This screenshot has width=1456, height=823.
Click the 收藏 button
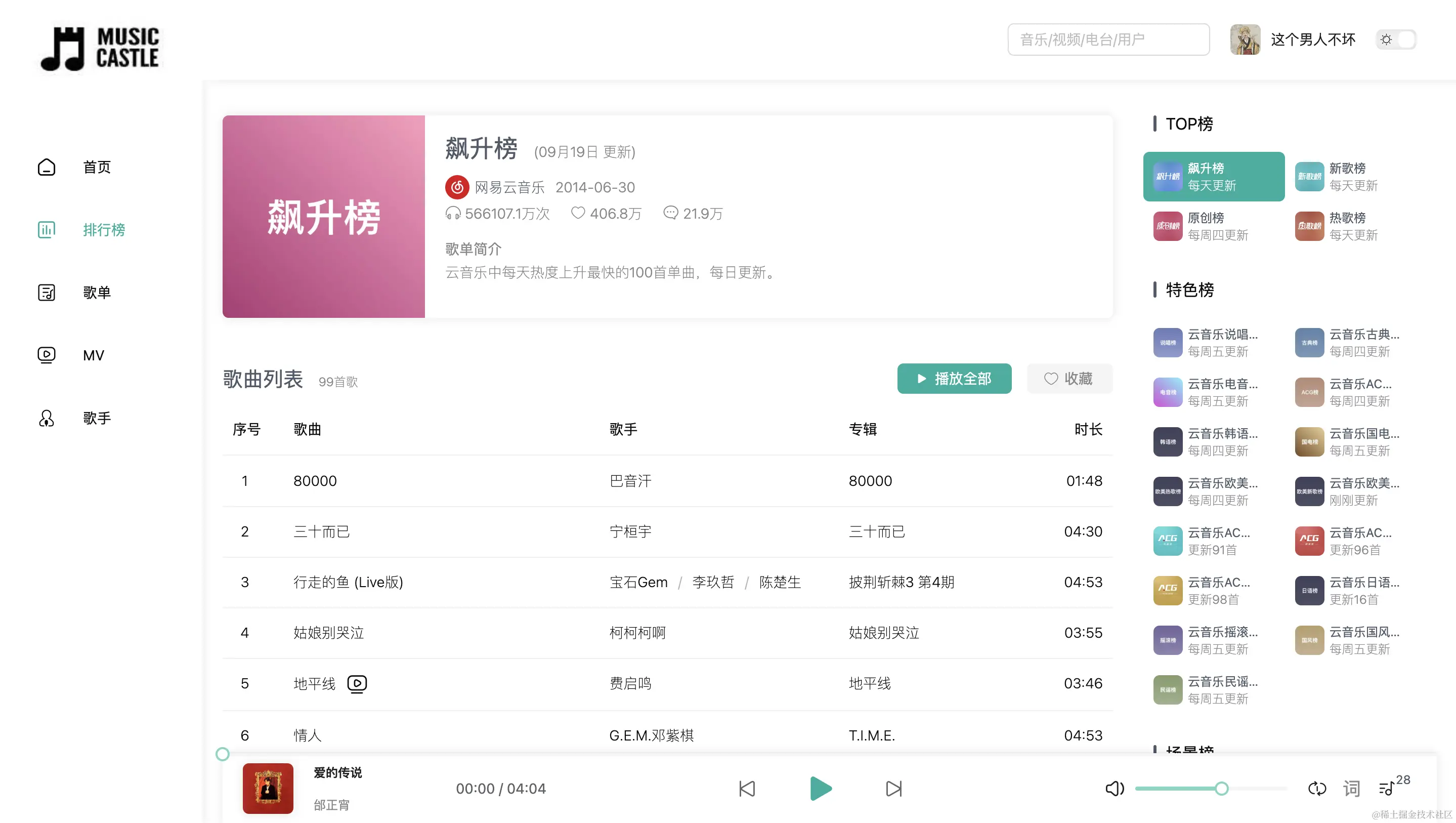click(1069, 379)
